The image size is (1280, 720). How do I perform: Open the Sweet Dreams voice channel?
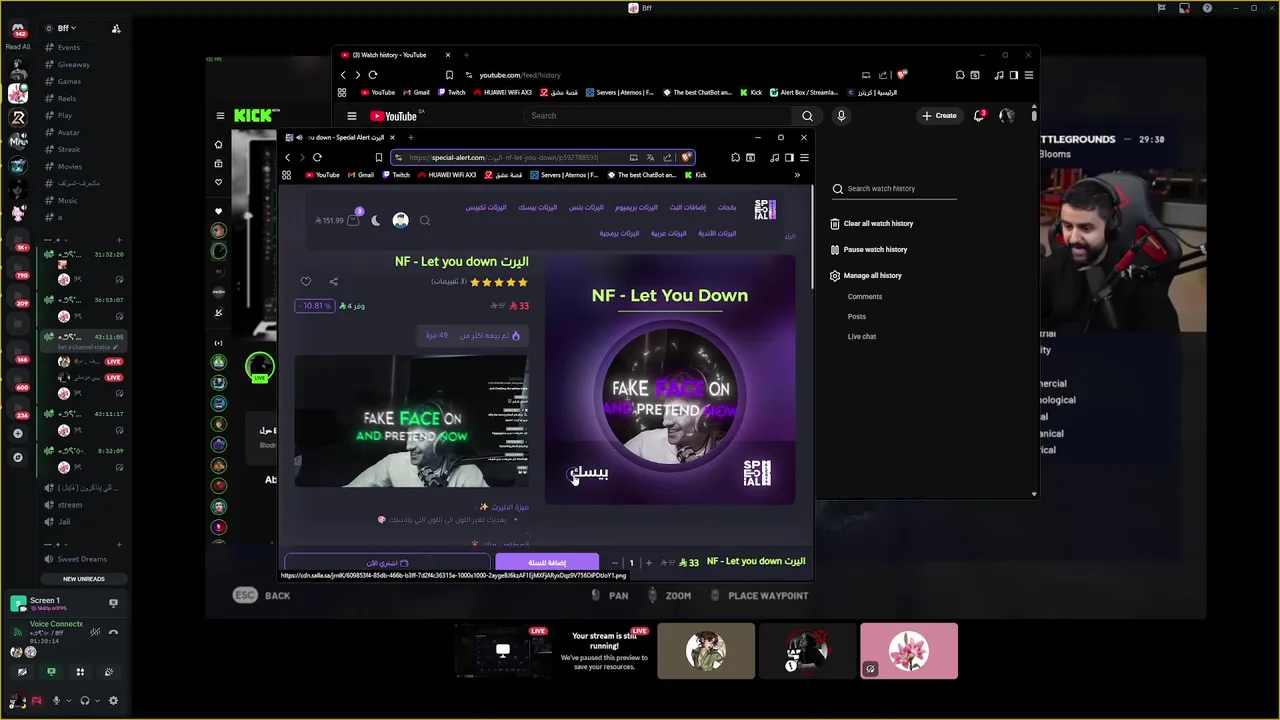82,559
